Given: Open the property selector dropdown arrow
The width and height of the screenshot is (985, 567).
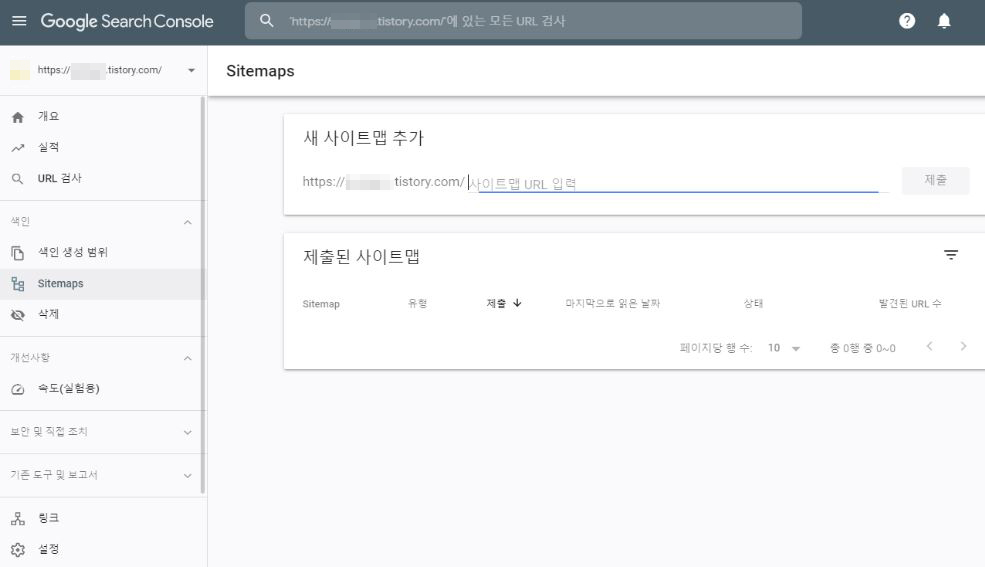Looking at the screenshot, I should pyautogui.click(x=191, y=70).
